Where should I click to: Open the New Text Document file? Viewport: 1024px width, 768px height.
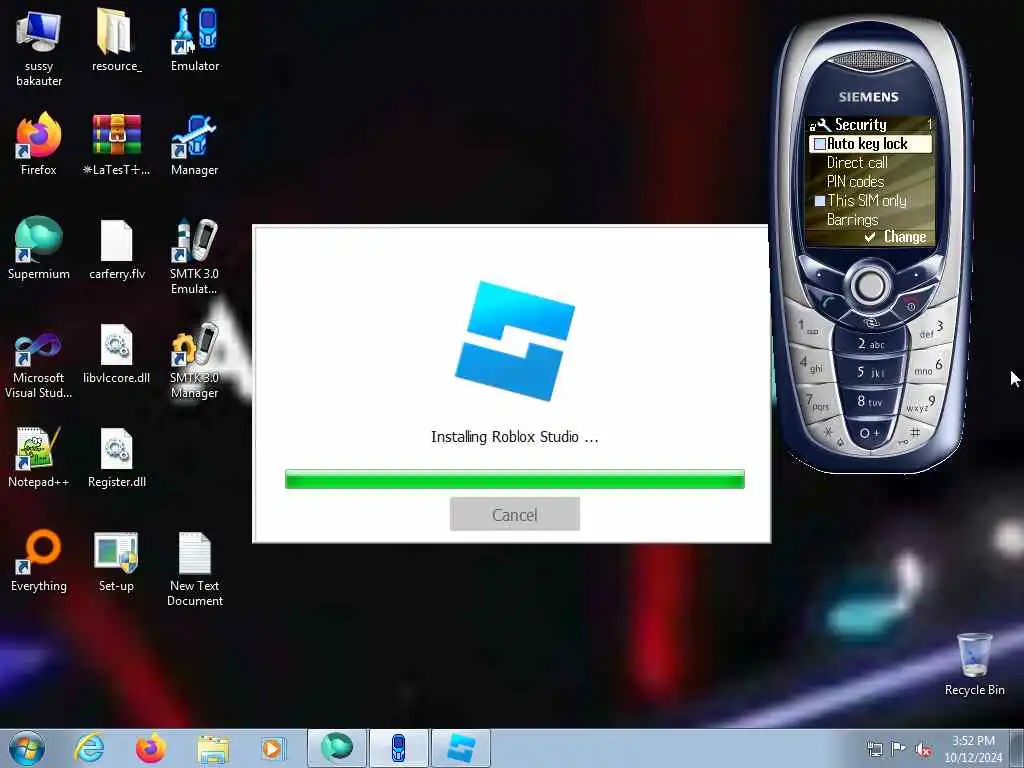[195, 568]
